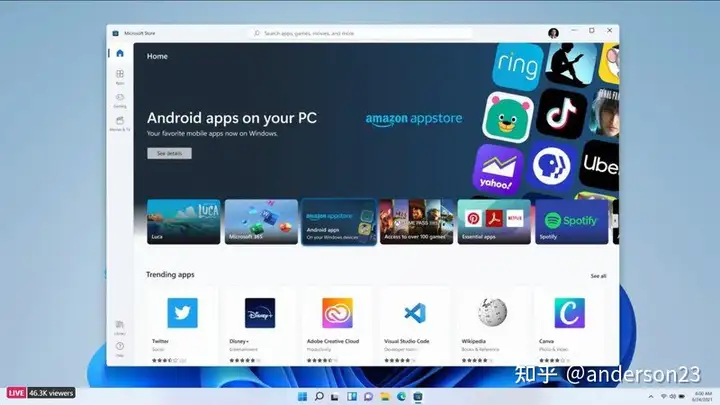Image resolution: width=720 pixels, height=405 pixels.
Task: Click See all for Trending apps
Action: click(x=598, y=276)
